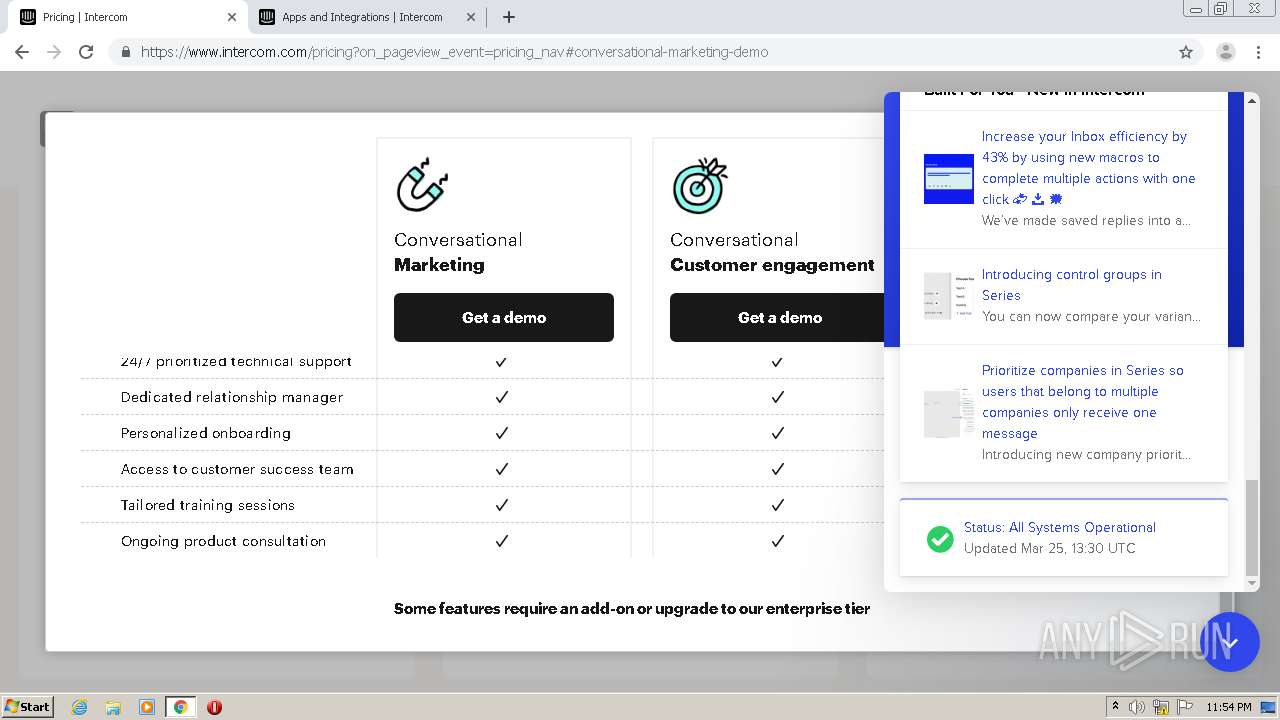1280x720 pixels.
Task: Open Internet Explorer from taskbar
Action: [80, 707]
